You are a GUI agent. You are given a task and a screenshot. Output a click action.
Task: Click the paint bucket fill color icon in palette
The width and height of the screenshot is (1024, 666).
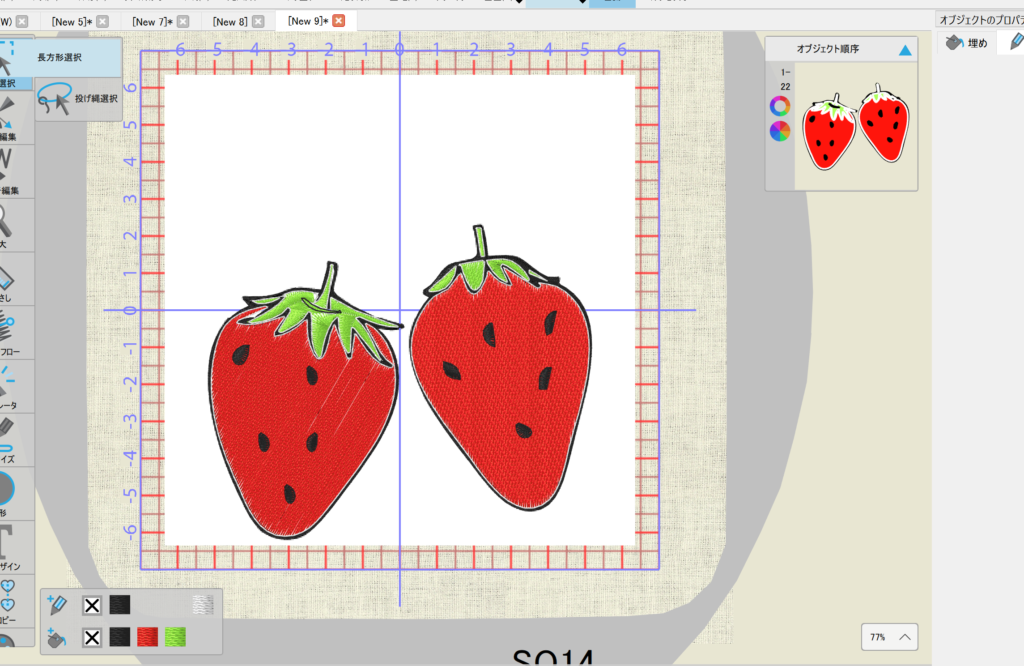coord(57,637)
